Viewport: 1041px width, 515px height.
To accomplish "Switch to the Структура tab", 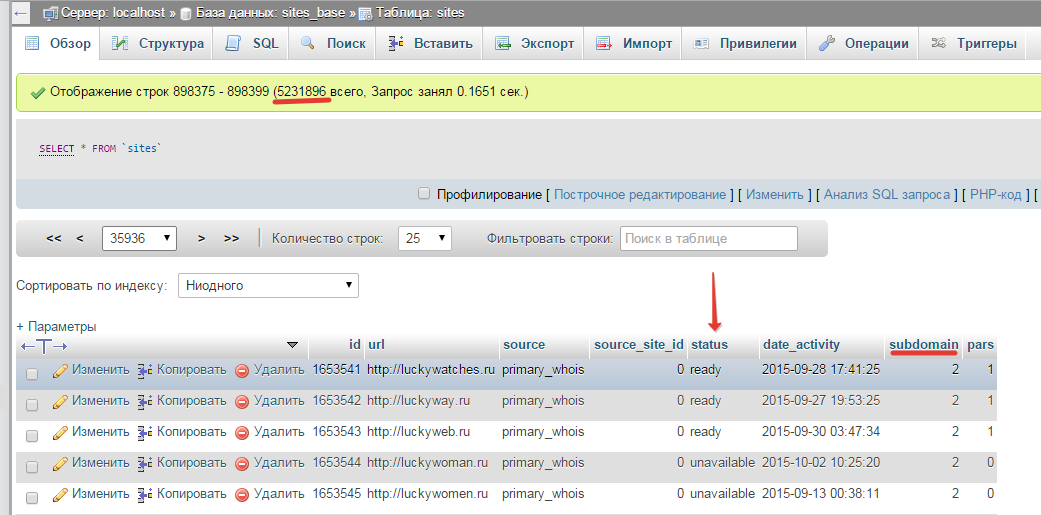I will pyautogui.click(x=157, y=44).
